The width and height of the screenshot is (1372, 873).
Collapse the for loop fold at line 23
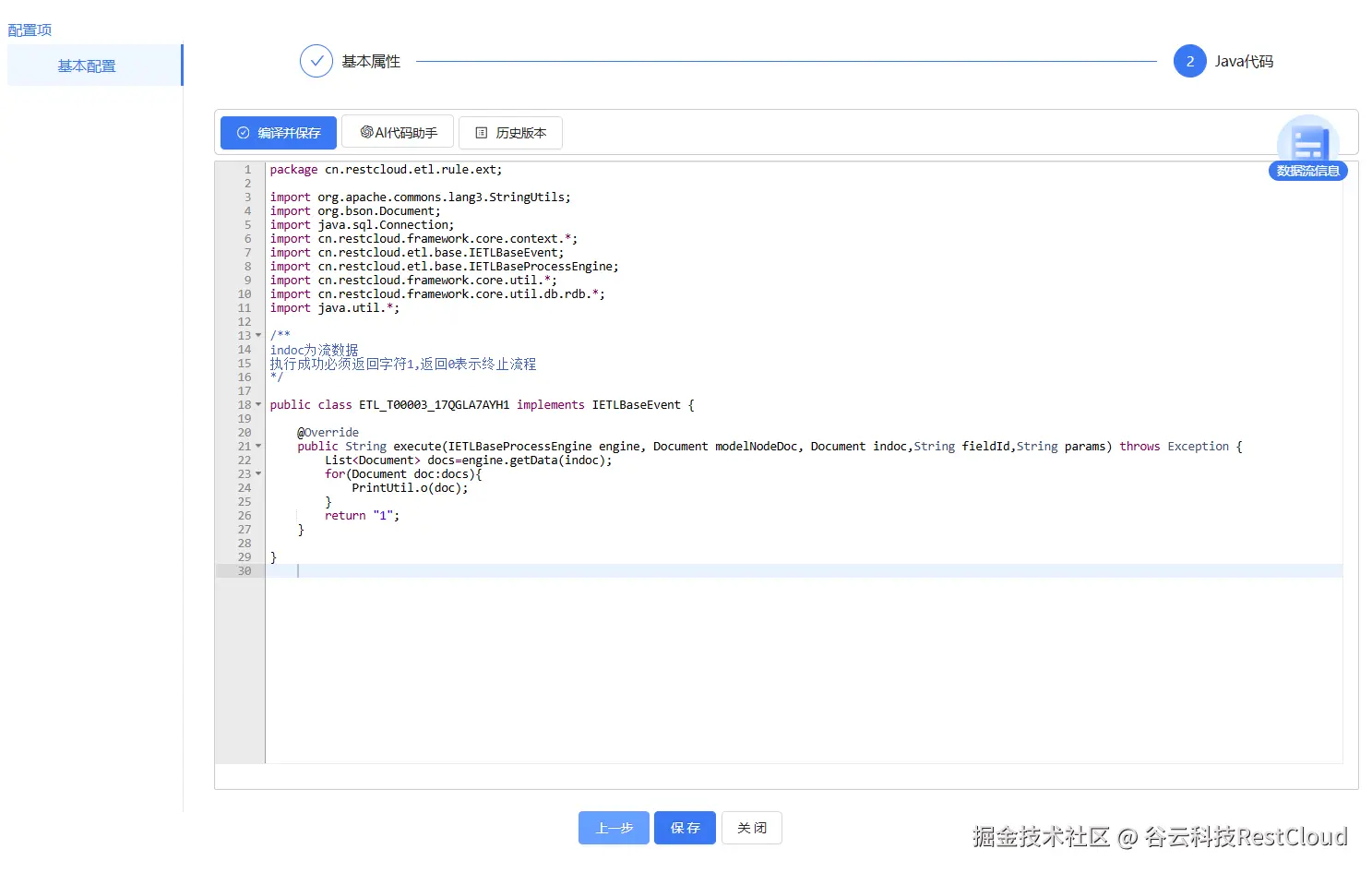point(258,474)
